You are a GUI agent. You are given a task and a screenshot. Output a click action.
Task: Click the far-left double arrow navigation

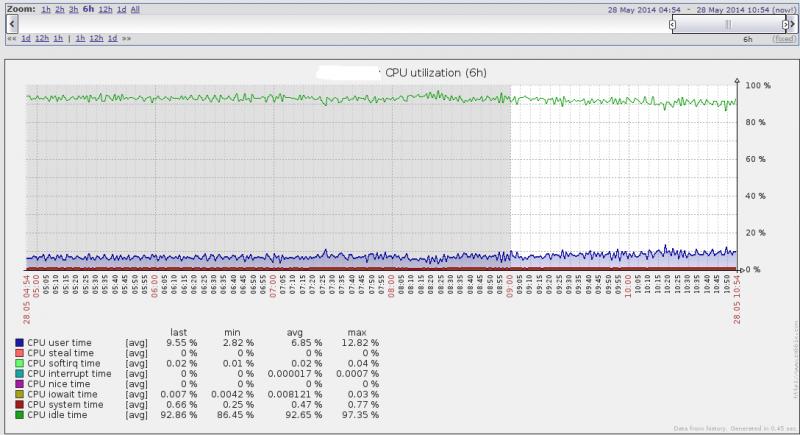12,38
